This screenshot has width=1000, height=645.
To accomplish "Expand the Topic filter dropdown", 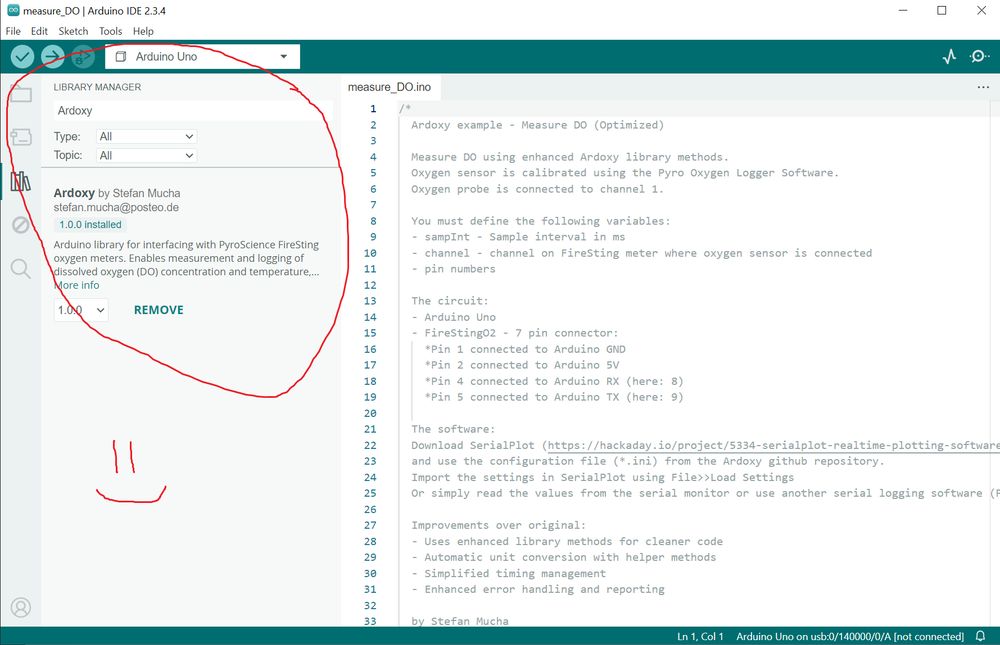I will (146, 156).
